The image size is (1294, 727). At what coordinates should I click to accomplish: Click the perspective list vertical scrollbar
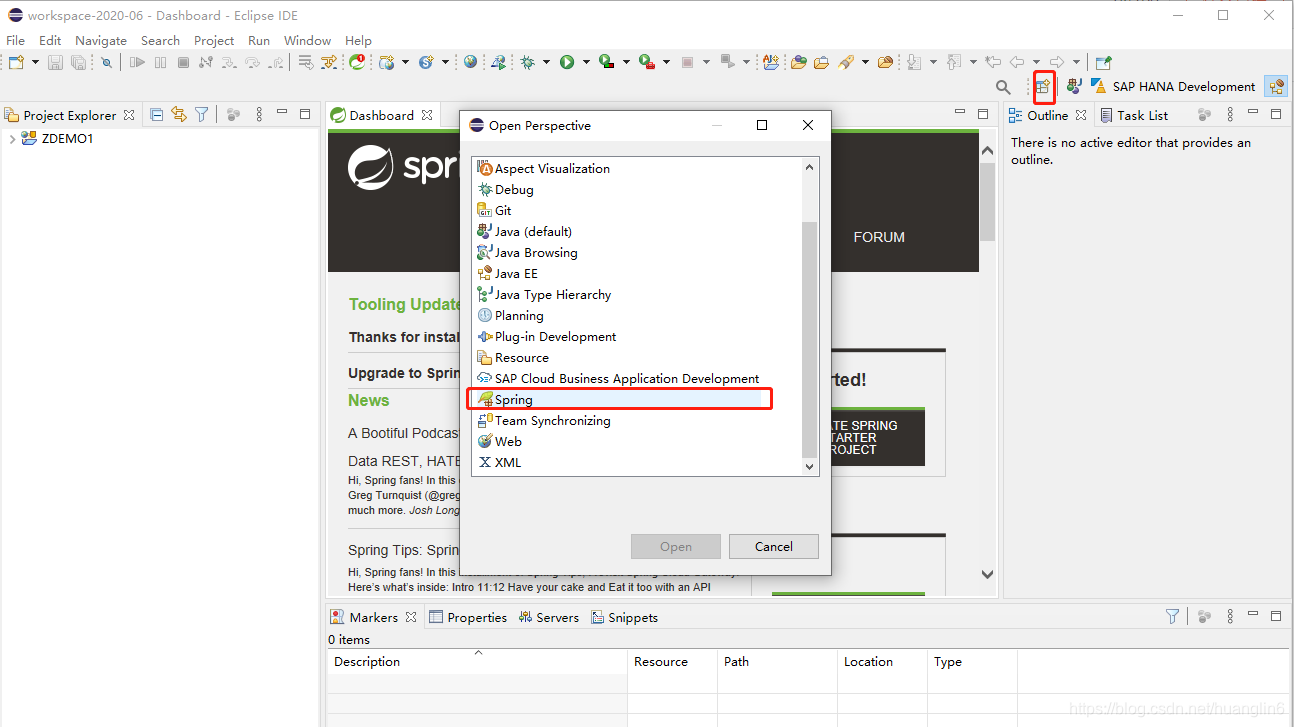click(x=810, y=340)
